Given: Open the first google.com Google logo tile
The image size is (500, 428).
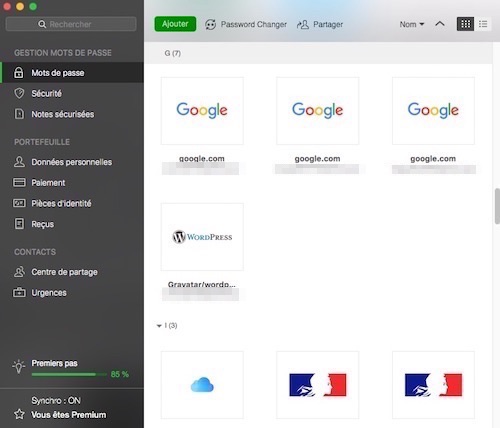Looking at the screenshot, I should click(x=202, y=111).
